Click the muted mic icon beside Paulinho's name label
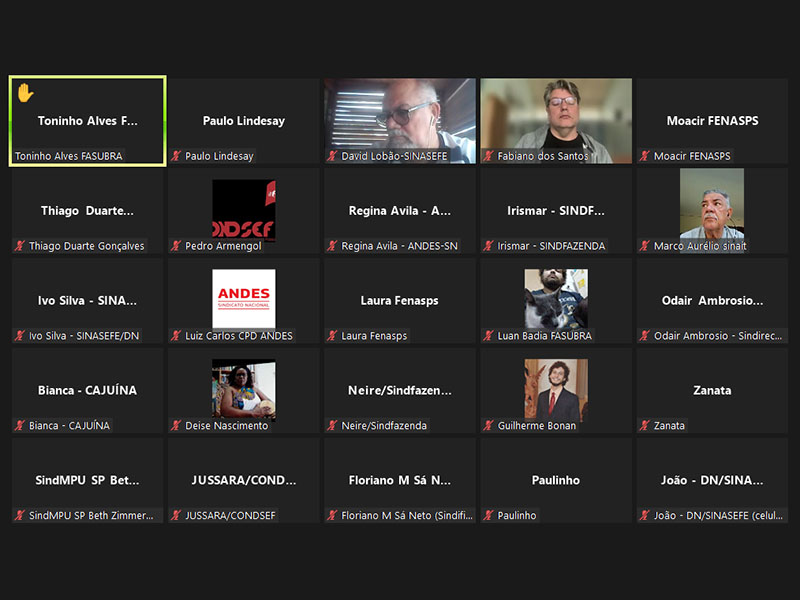This screenshot has height=600, width=800. (489, 516)
